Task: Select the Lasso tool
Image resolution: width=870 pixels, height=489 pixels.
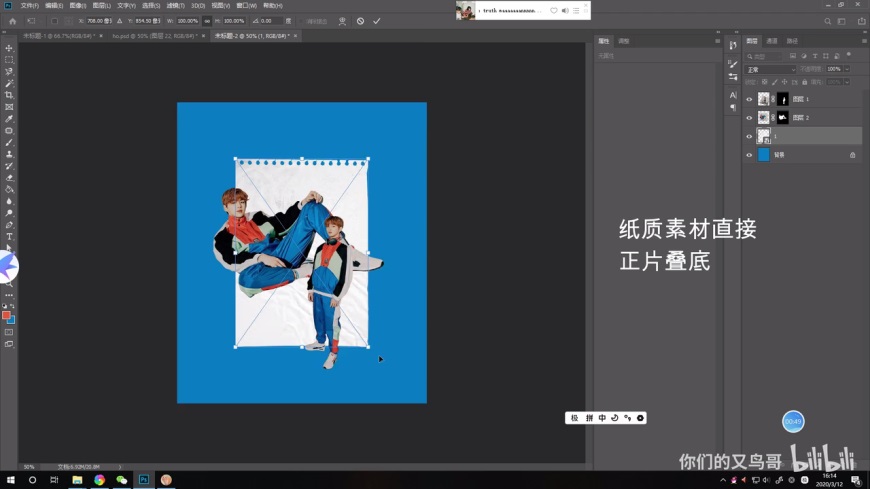Action: click(9, 72)
